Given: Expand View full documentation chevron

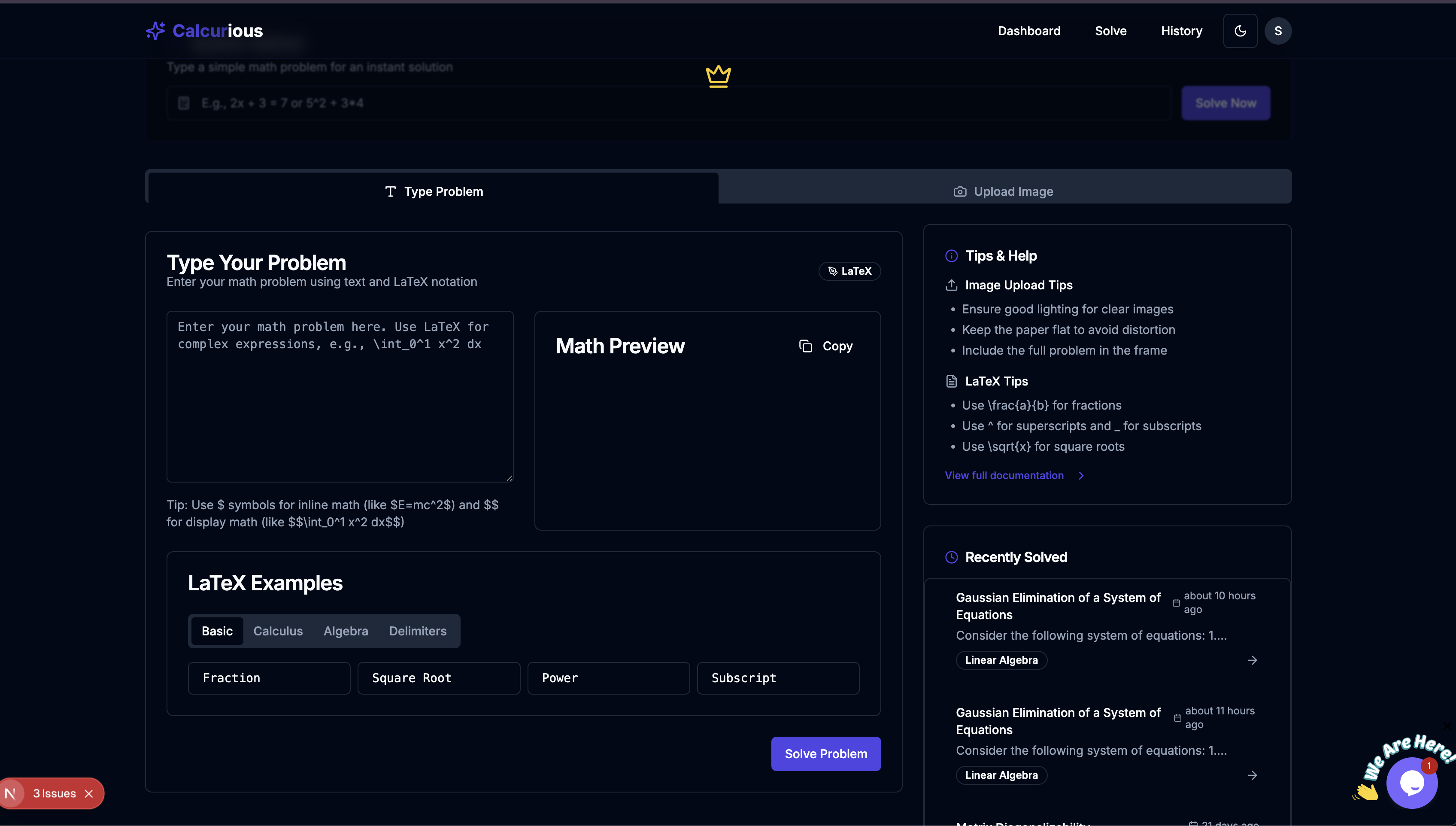Looking at the screenshot, I should pos(1081,476).
